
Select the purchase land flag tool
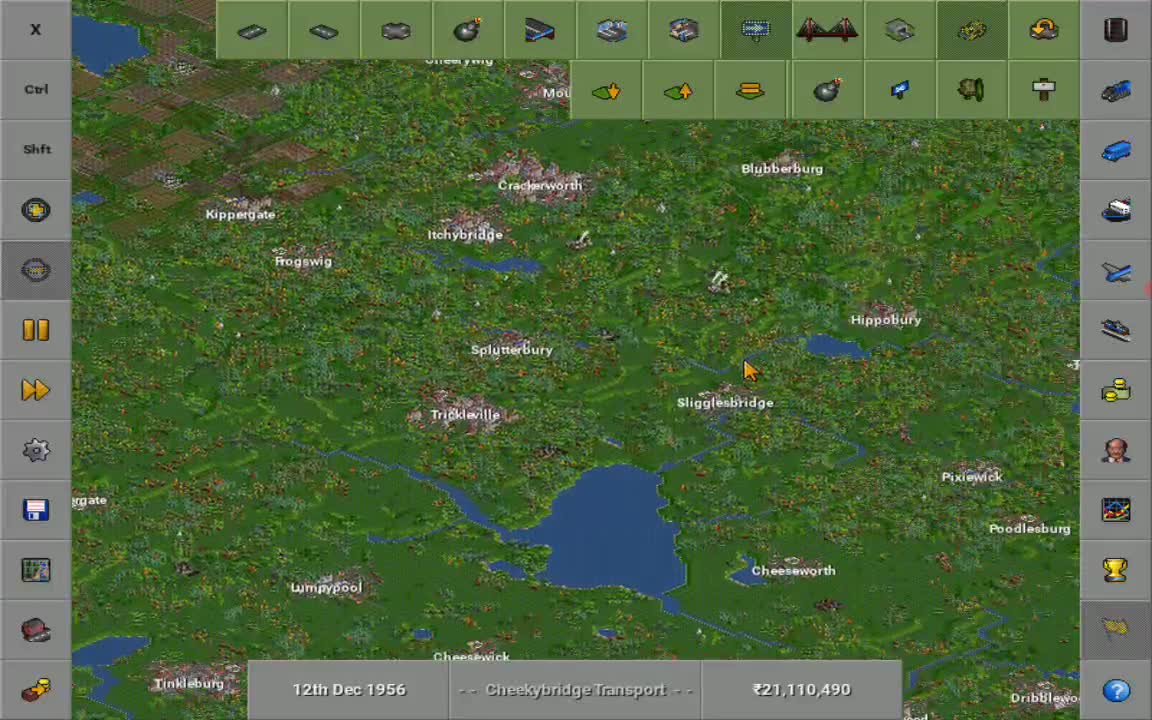tap(899, 90)
